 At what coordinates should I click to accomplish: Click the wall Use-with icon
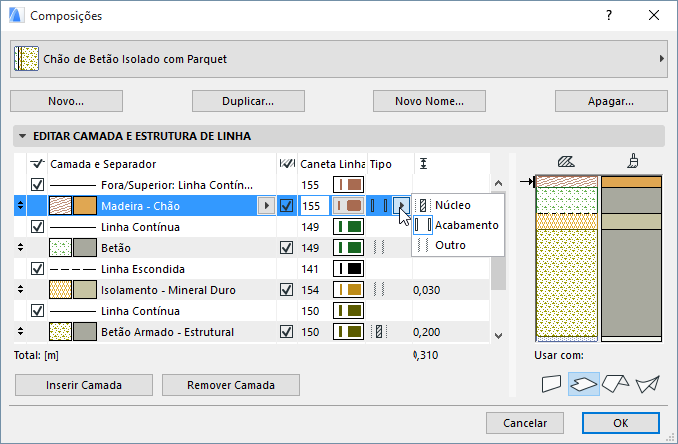tap(551, 383)
